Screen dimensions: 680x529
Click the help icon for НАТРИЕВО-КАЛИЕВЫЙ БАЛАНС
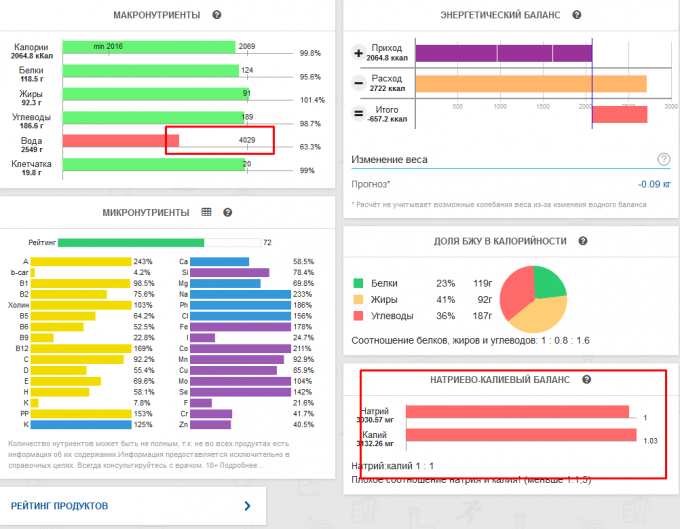(x=587, y=380)
